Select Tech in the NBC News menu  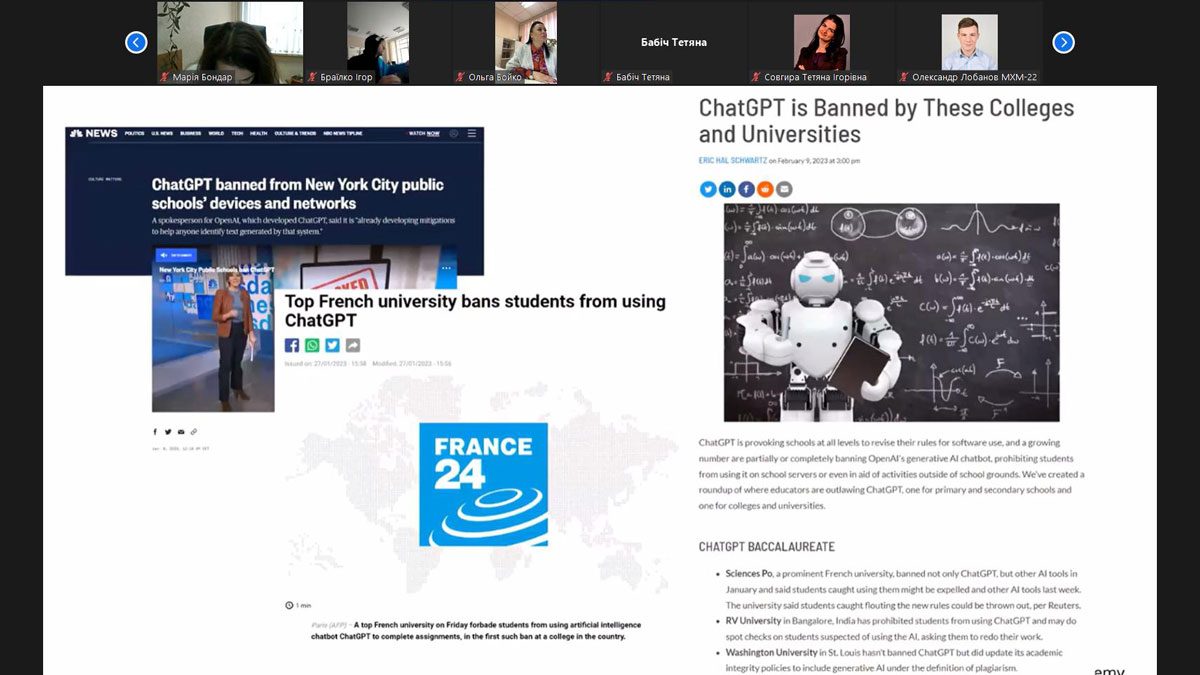pyautogui.click(x=237, y=133)
